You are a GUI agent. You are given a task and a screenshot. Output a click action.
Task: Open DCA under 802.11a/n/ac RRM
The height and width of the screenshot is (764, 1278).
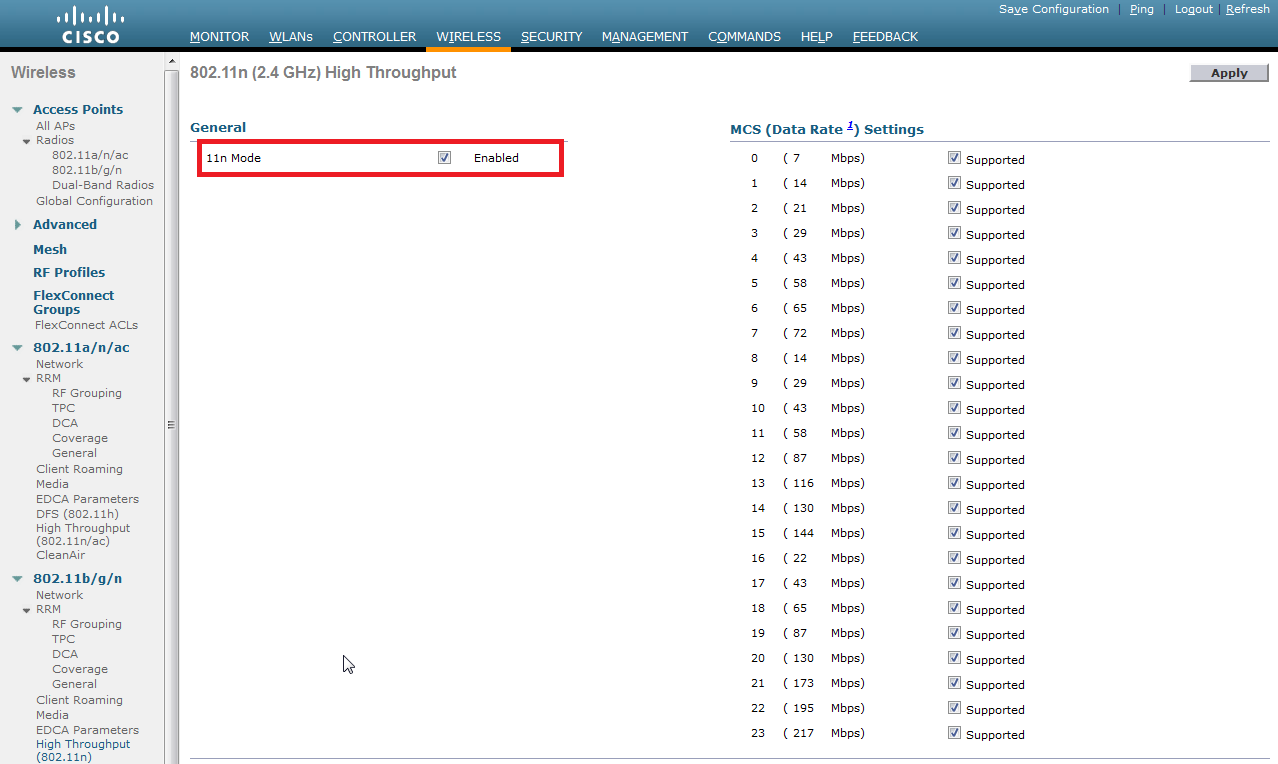64,423
